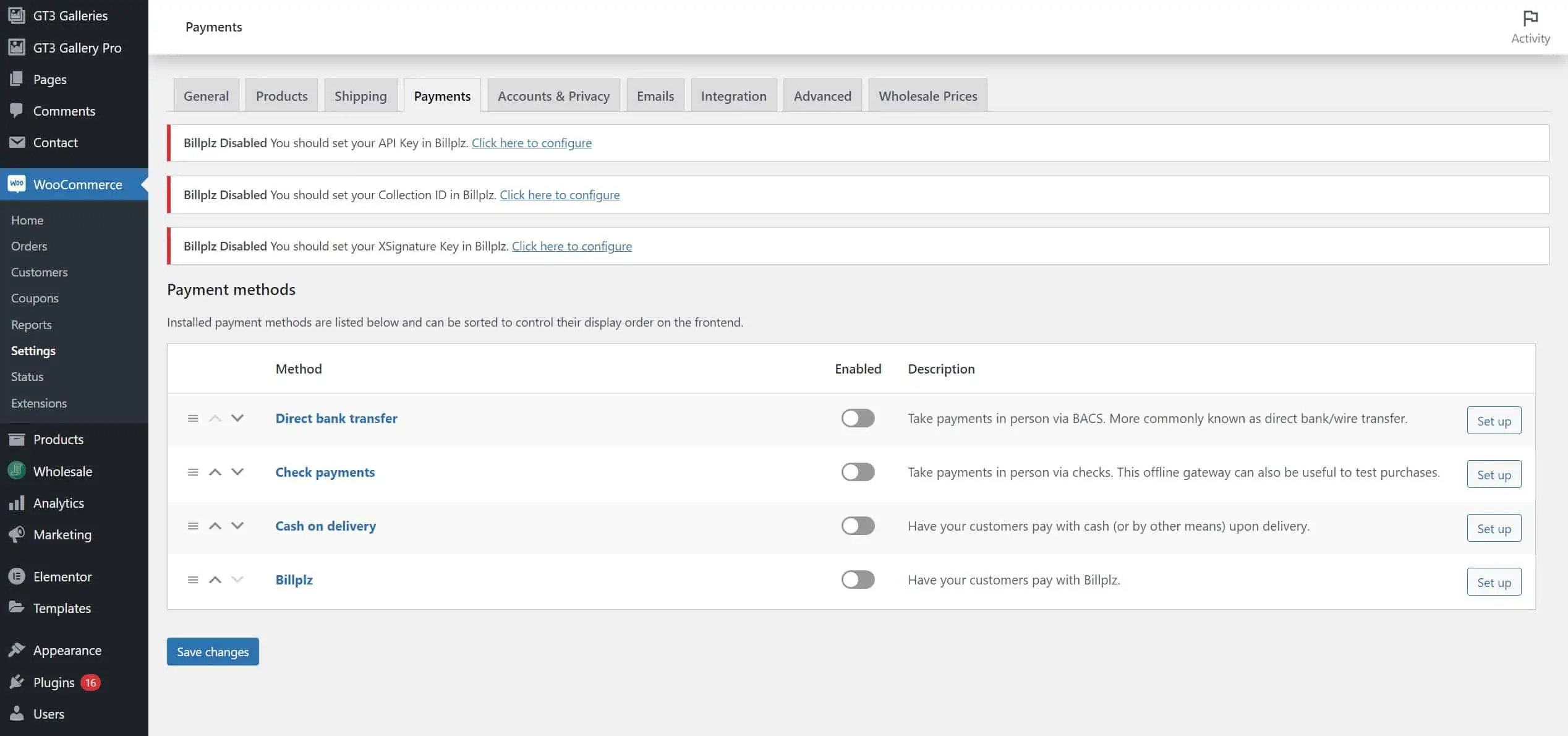Open Cash on delivery method link
Image resolution: width=1568 pixels, height=736 pixels.
[x=325, y=526]
